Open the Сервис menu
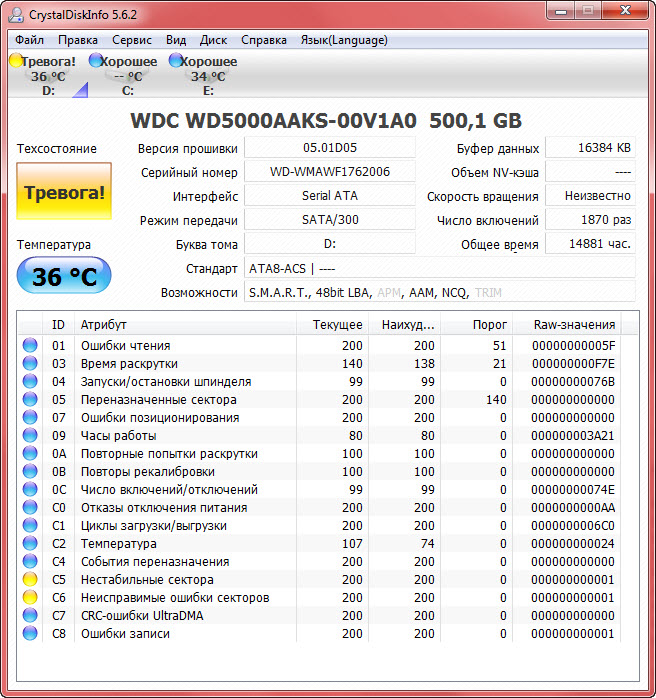 click(x=132, y=40)
